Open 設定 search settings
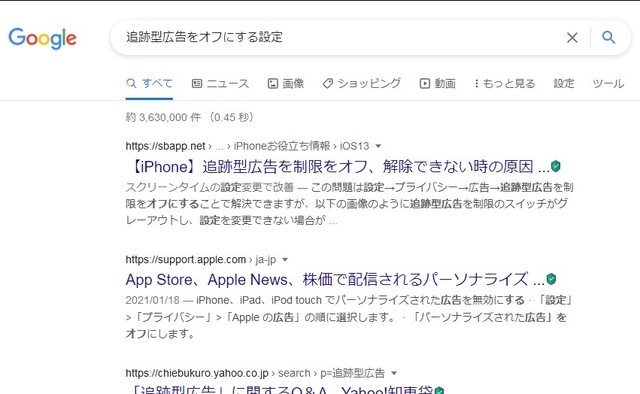 pyautogui.click(x=564, y=83)
